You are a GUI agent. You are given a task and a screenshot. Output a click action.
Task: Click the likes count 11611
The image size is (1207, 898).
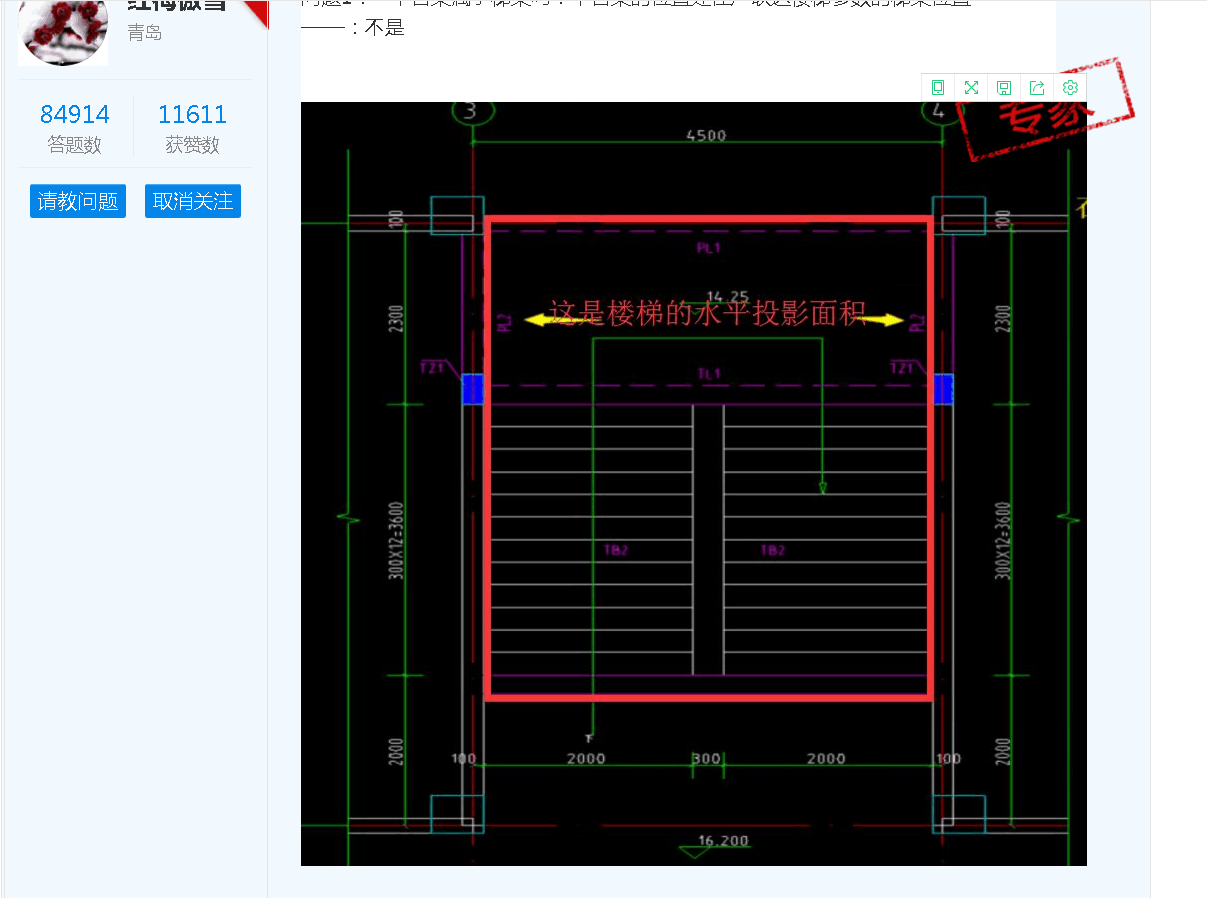click(x=192, y=114)
